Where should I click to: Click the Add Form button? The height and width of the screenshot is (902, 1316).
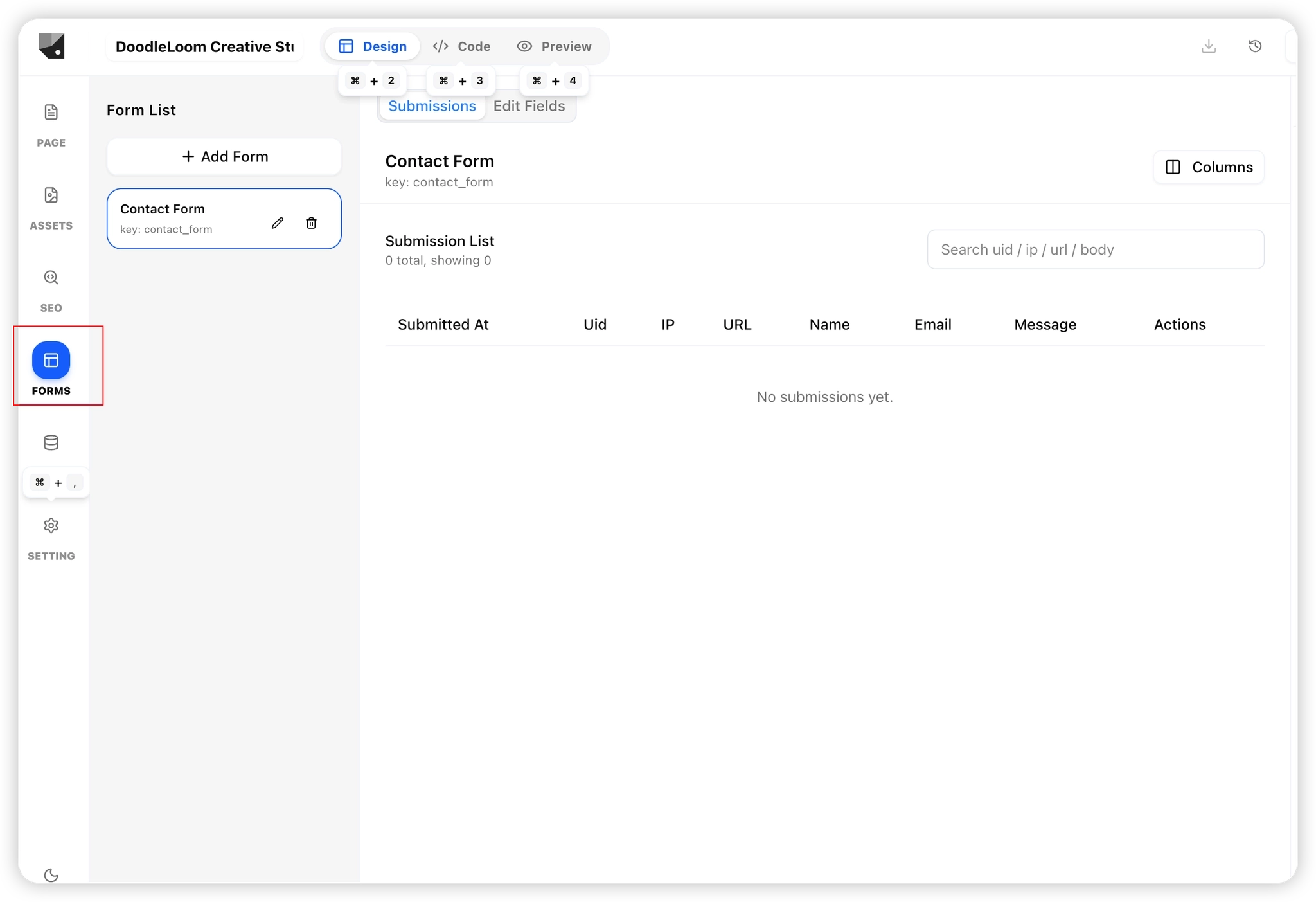click(224, 156)
